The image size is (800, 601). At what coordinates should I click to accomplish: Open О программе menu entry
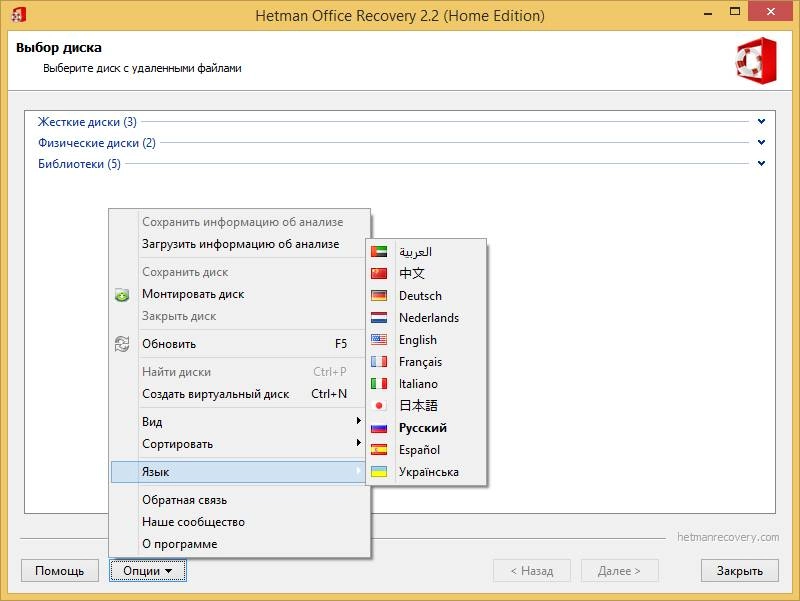238,544
